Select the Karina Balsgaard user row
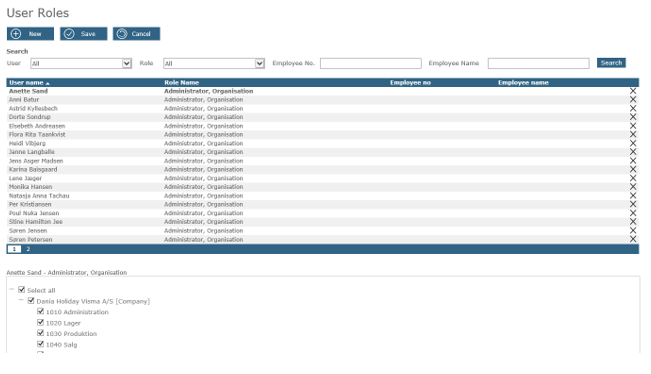Viewport: 651px width, 374px height. pos(323,169)
